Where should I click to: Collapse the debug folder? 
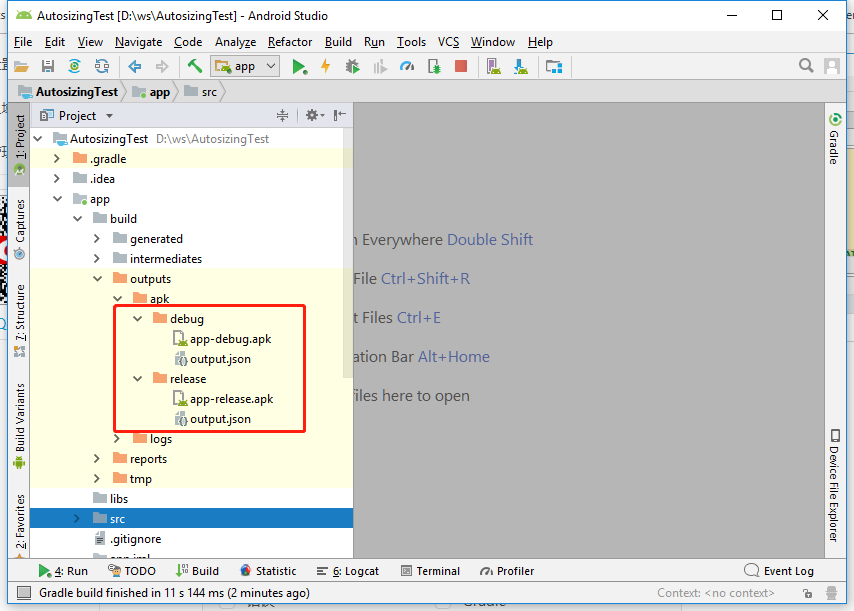(x=138, y=319)
